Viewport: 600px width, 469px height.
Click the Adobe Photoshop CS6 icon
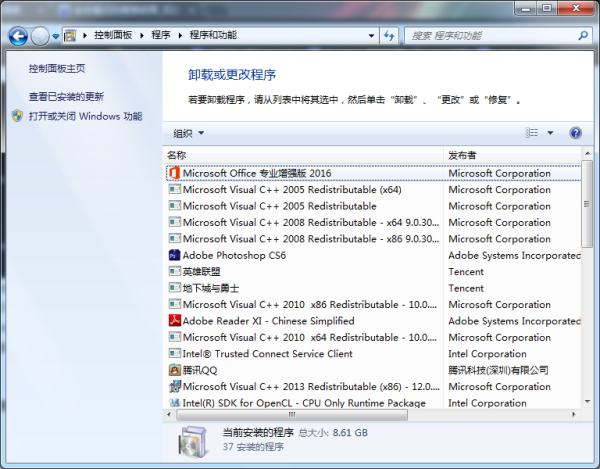point(174,255)
